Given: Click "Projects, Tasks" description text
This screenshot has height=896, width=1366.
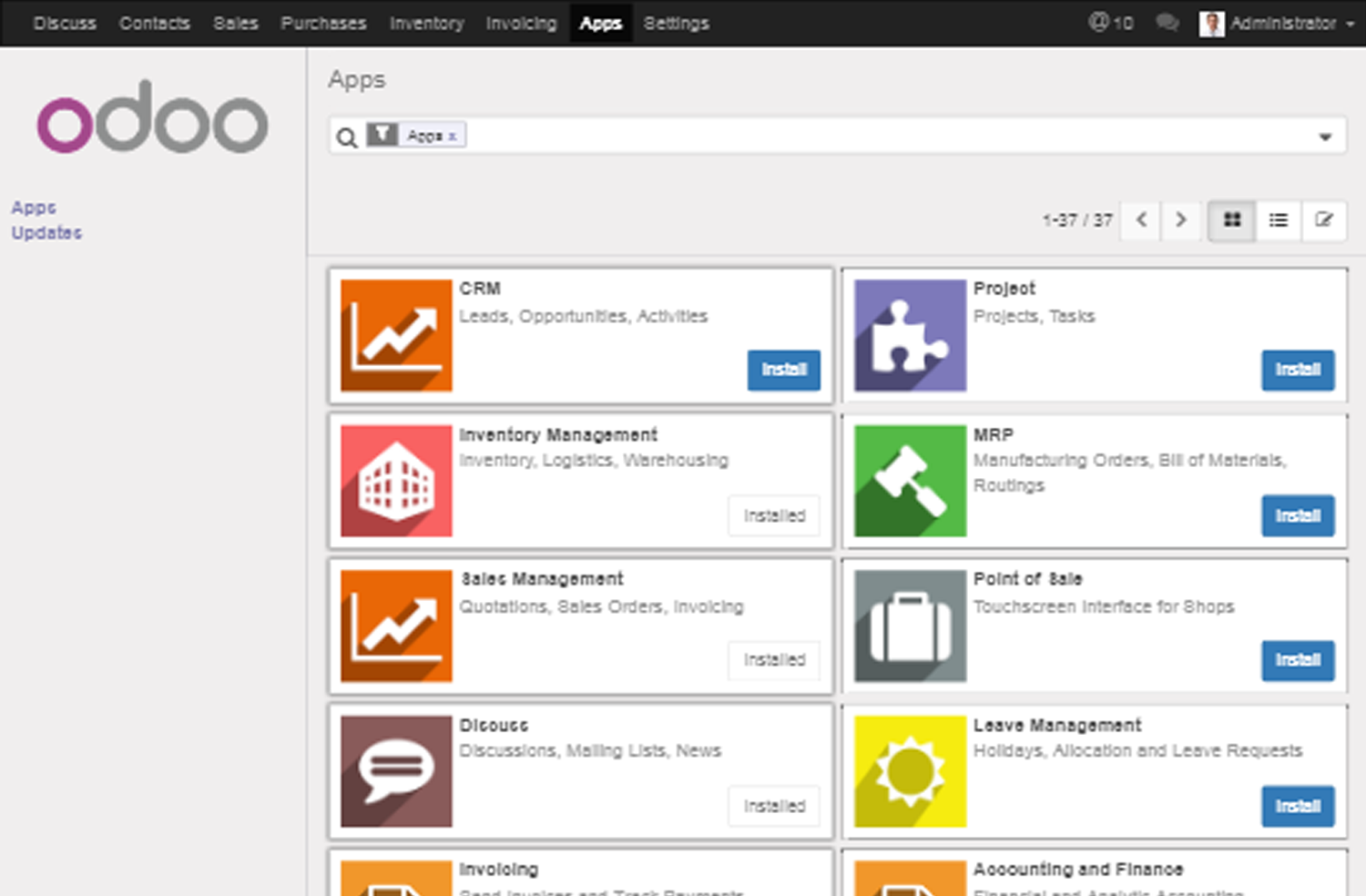Looking at the screenshot, I should 1034,317.
